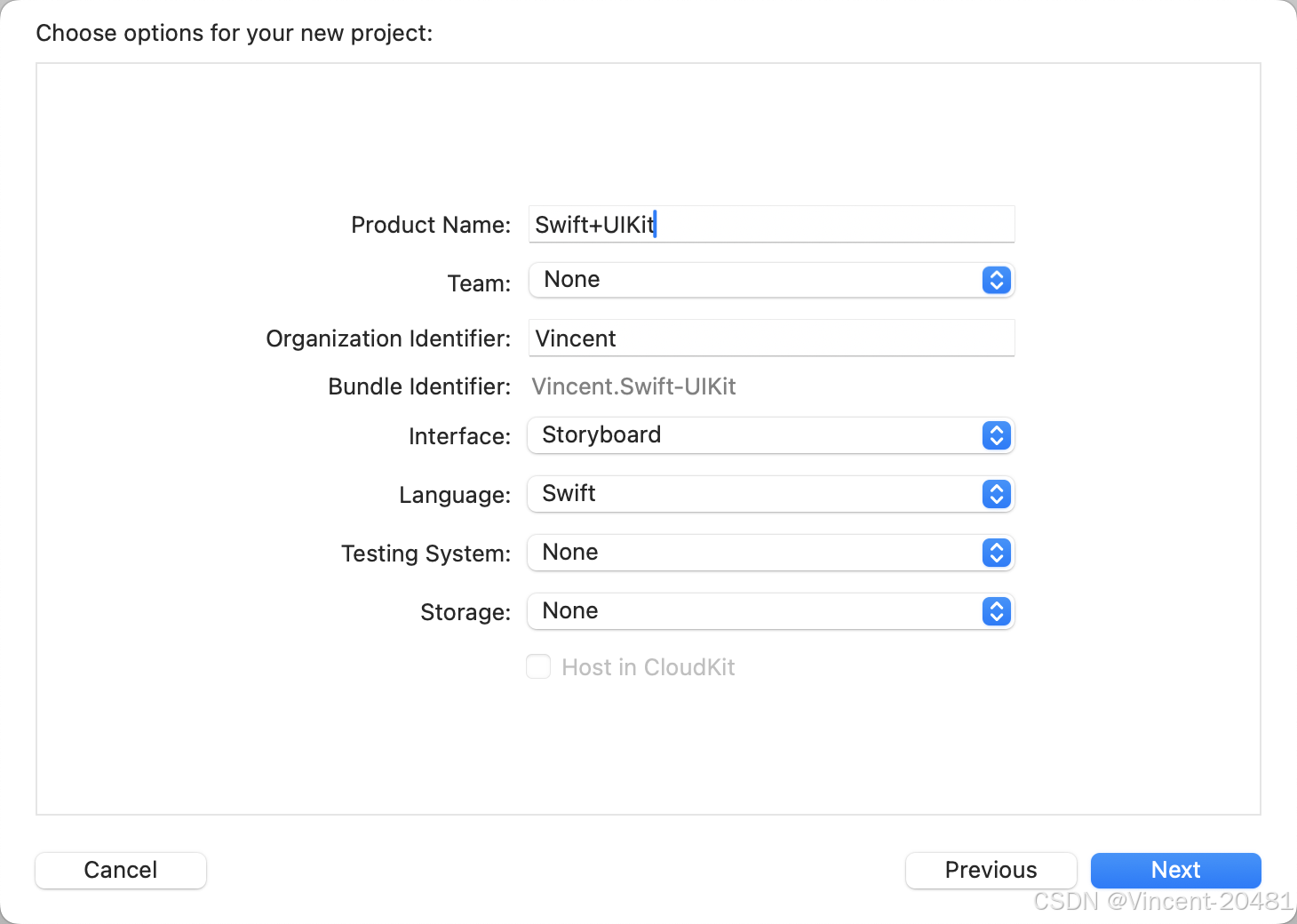Screen dimensions: 1297x924
Task: Open the Team dropdown showing None
Action: [771, 280]
